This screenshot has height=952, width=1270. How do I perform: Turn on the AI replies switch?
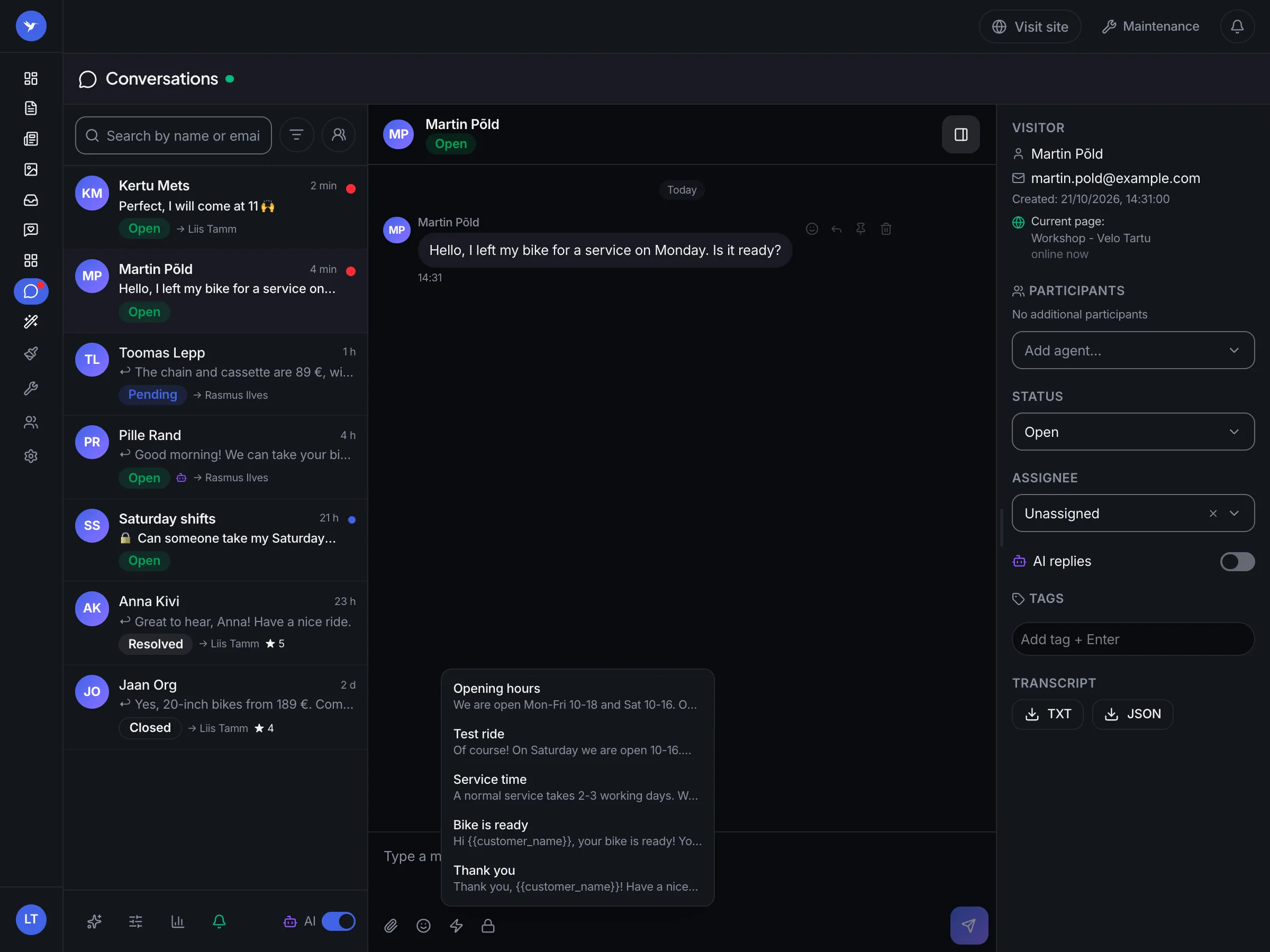(x=1237, y=561)
